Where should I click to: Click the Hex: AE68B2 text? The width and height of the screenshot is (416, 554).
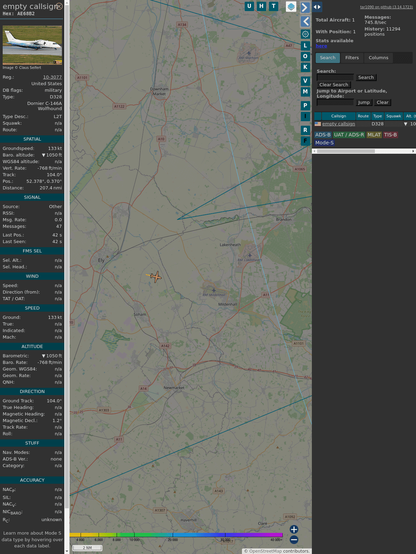pyautogui.click(x=18, y=14)
